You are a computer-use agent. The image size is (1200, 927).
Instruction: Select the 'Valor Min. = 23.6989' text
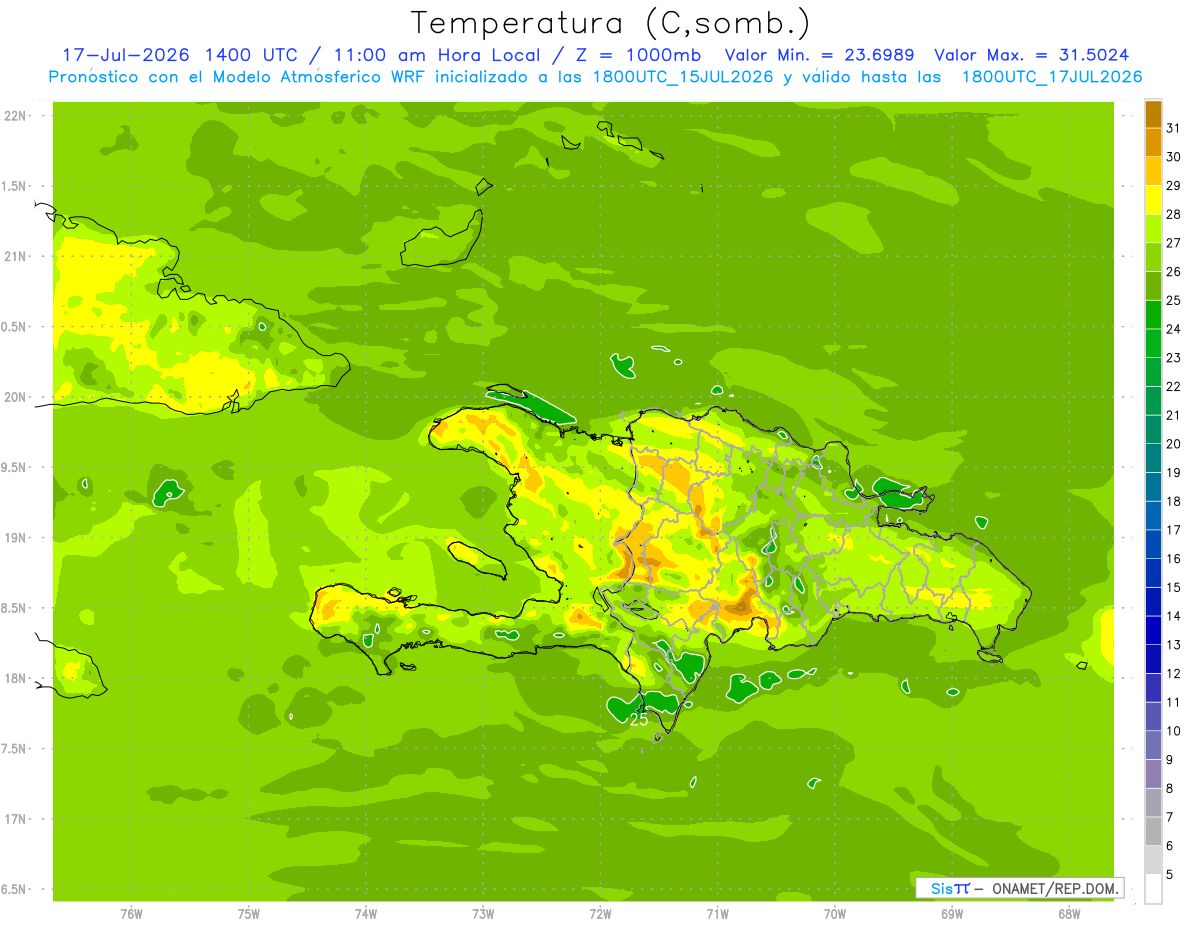(820, 55)
